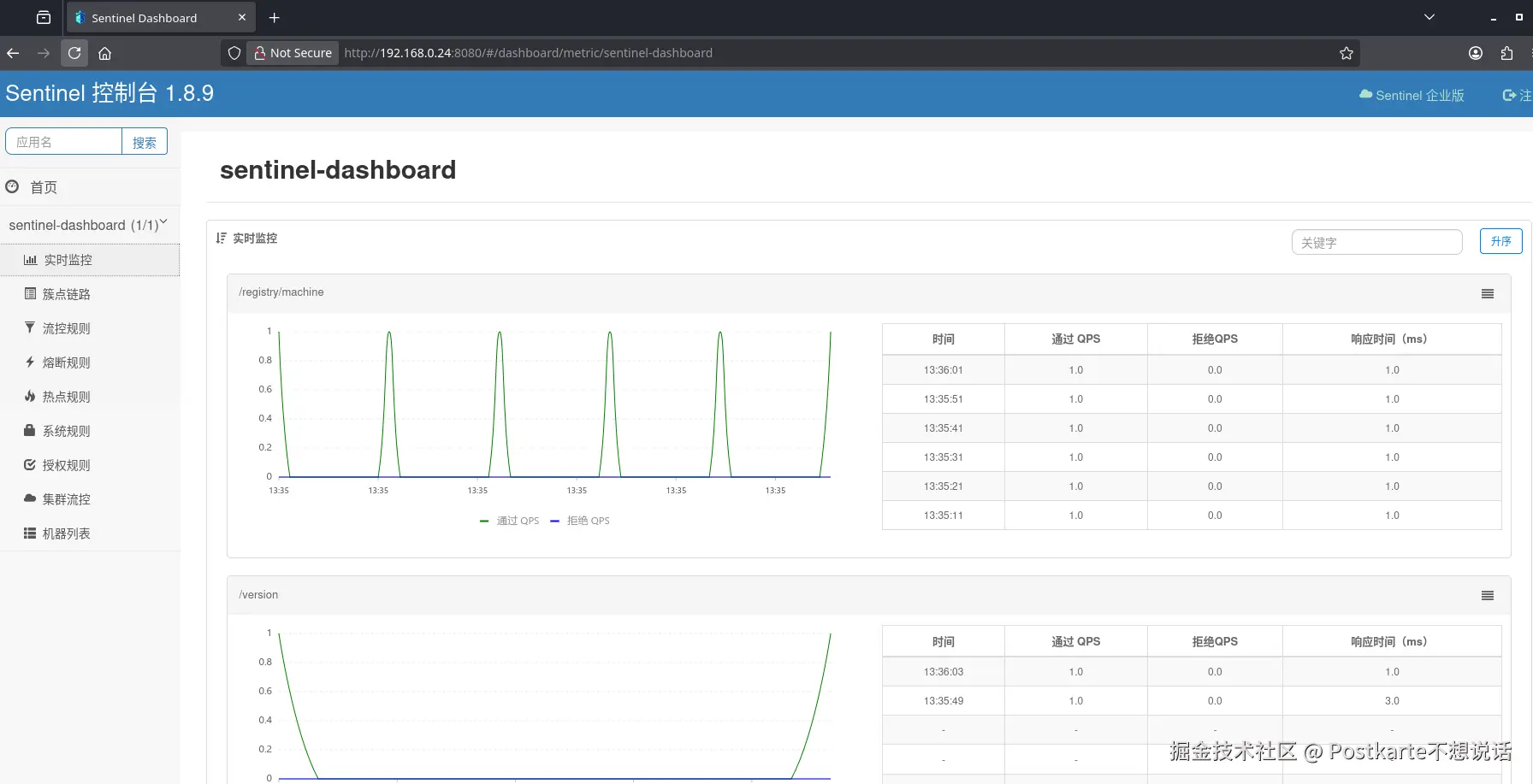The width and height of the screenshot is (1533, 784).
Task: Focus the 关键字 keyword input field
Action: pyautogui.click(x=1376, y=242)
